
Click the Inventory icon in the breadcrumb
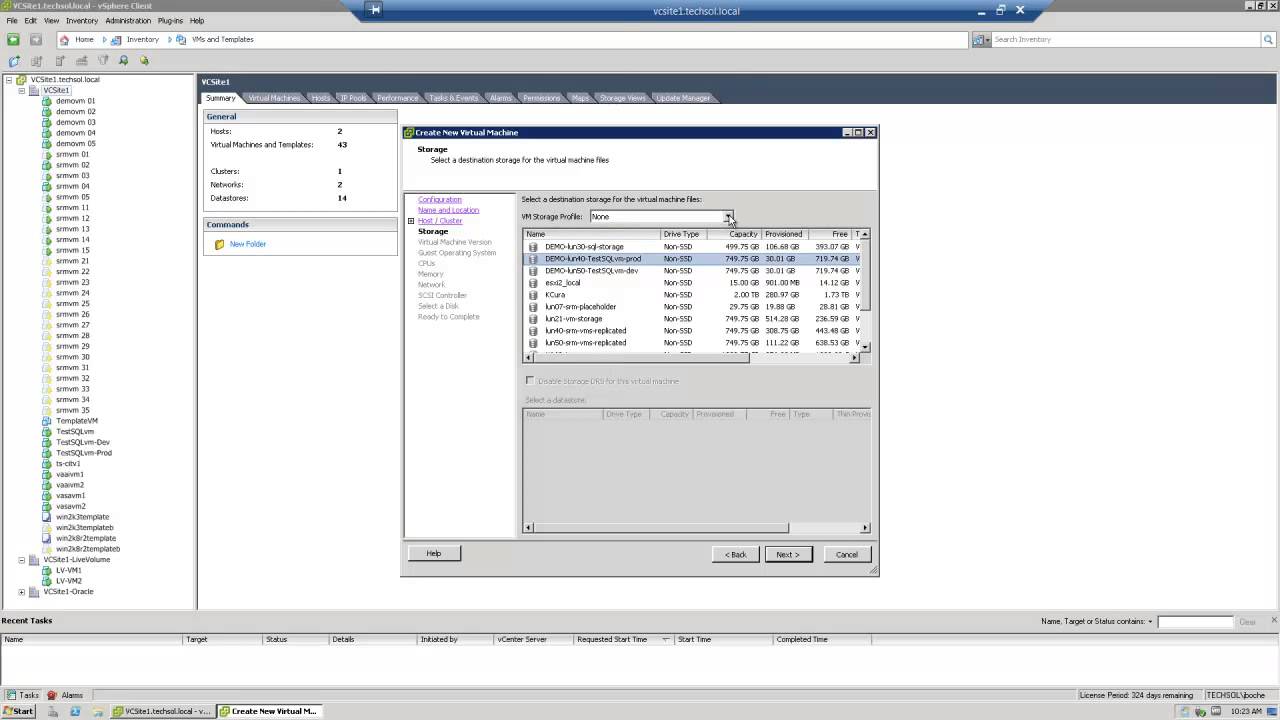click(x=116, y=40)
